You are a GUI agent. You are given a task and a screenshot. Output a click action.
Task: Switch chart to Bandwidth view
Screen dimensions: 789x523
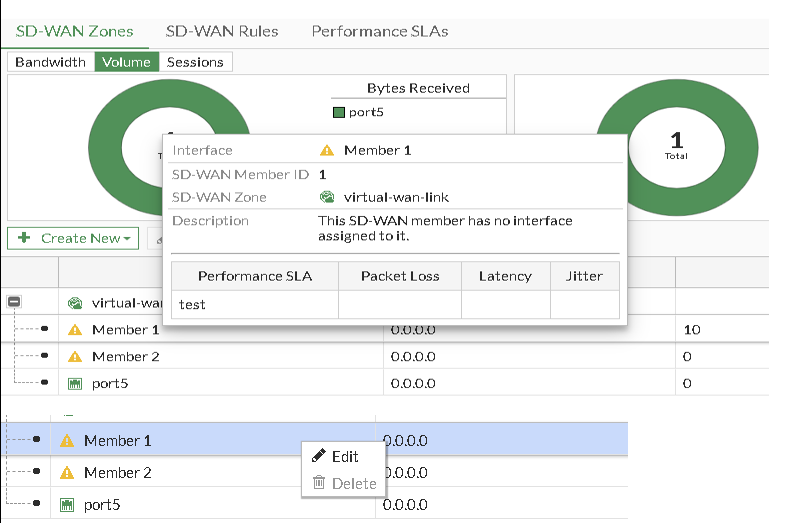point(50,62)
